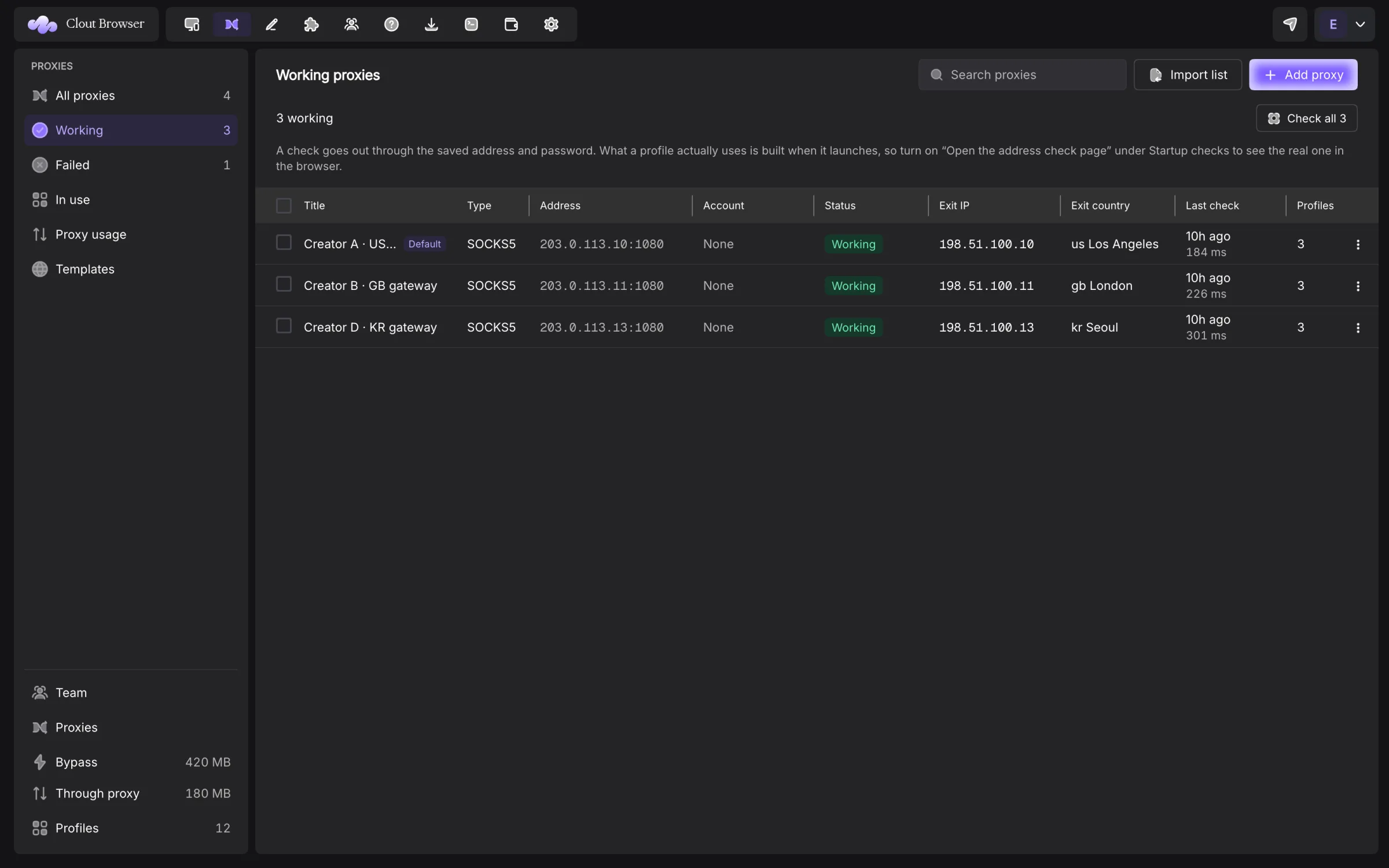Toggle the select-all checkbox in table header

click(284, 205)
